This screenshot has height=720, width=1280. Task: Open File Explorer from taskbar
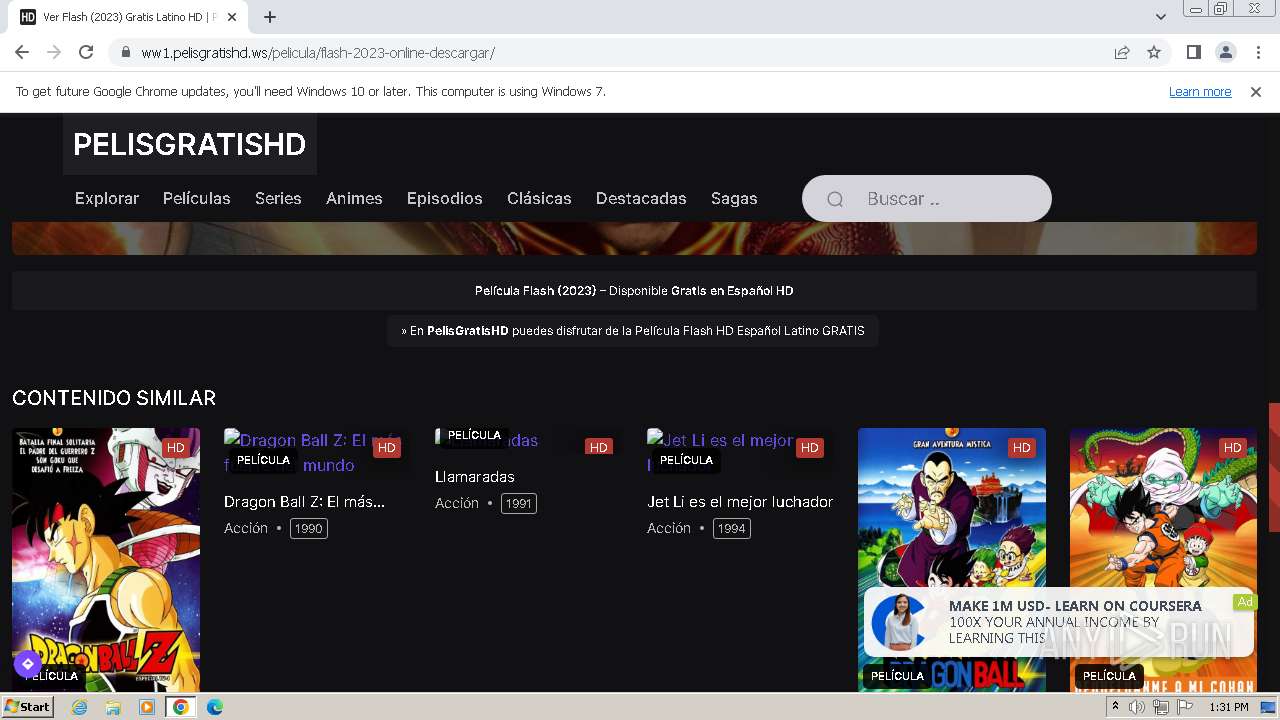tap(113, 707)
